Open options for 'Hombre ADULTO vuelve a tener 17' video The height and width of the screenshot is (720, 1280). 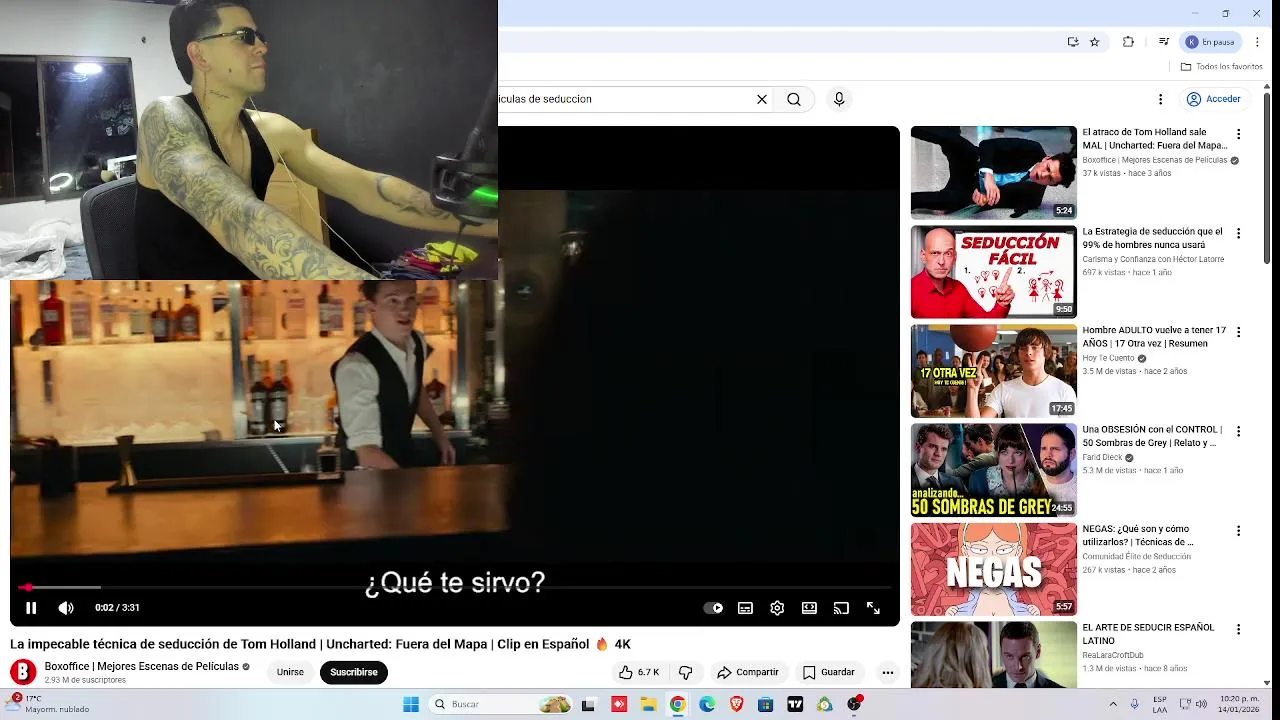coord(1238,332)
